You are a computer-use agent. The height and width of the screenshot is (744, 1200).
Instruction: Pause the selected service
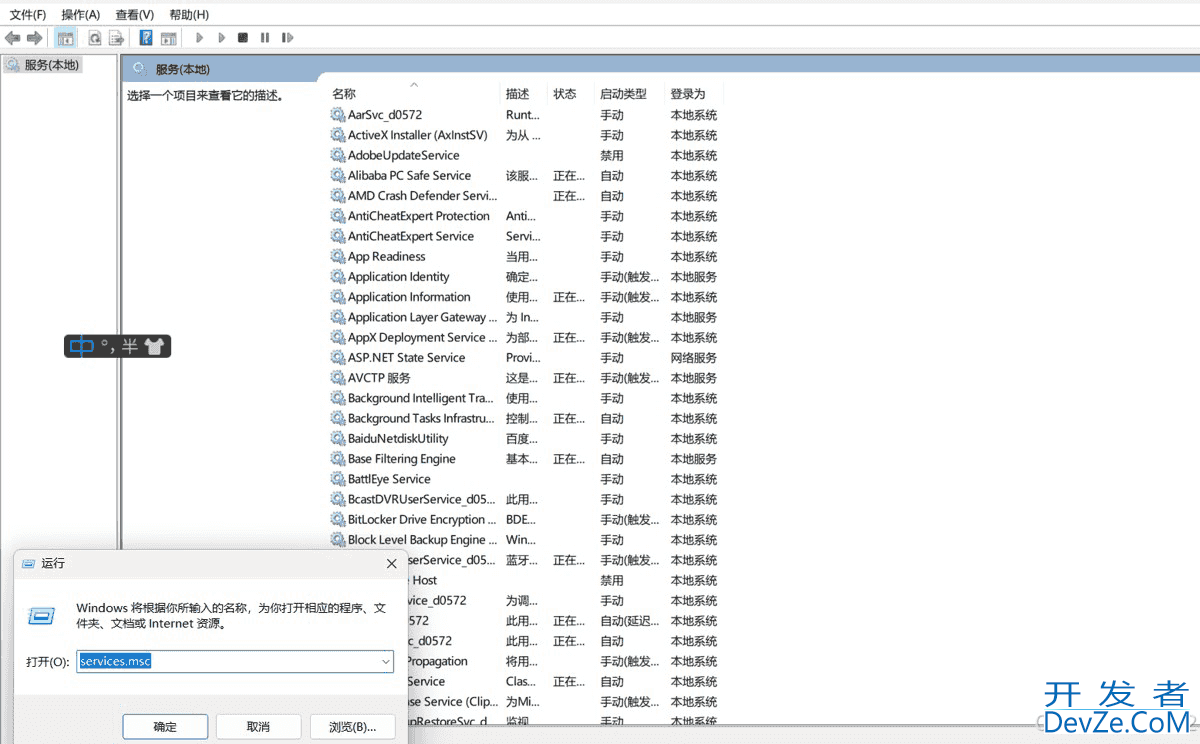(x=264, y=37)
